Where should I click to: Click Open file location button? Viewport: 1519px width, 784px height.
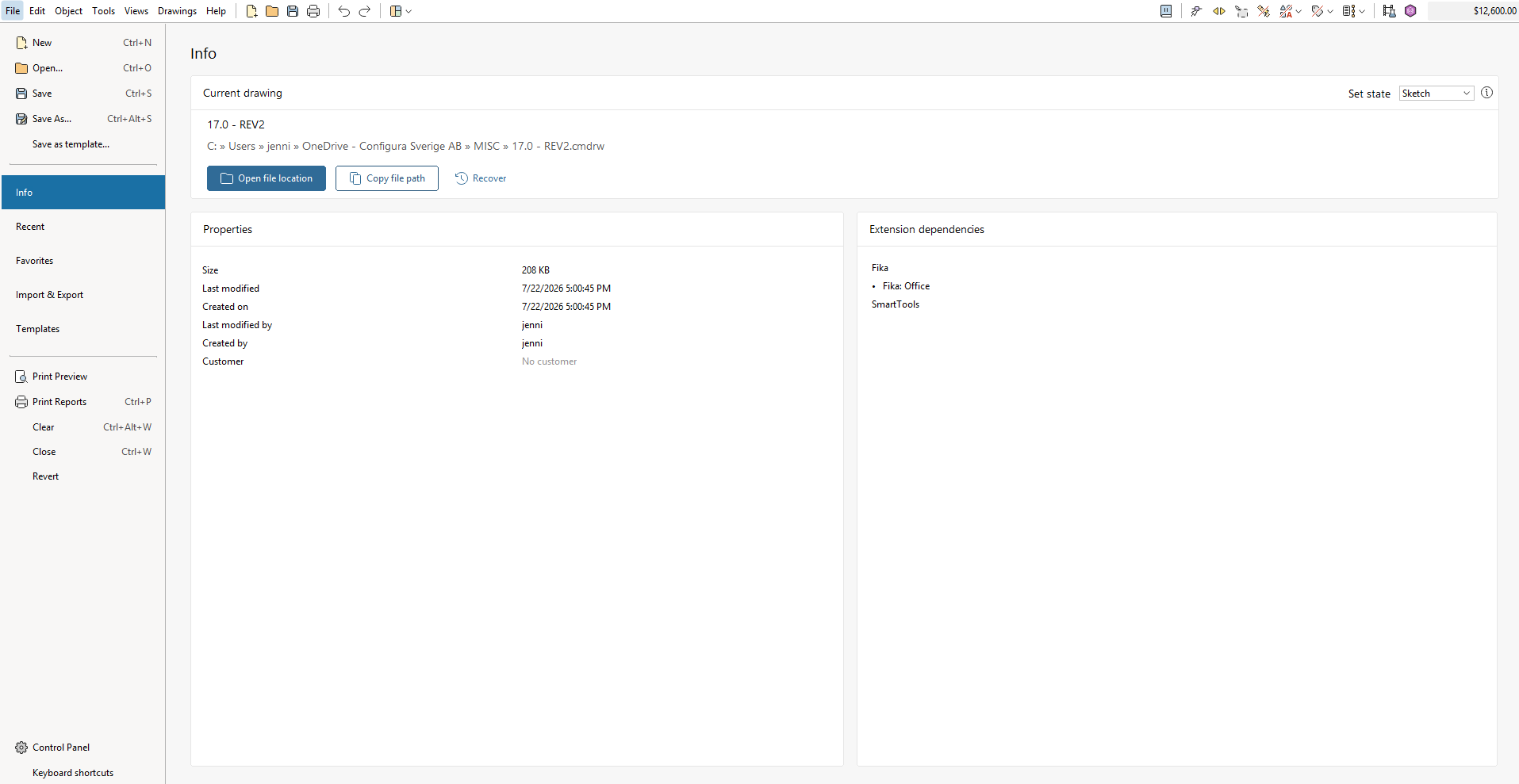coord(267,178)
